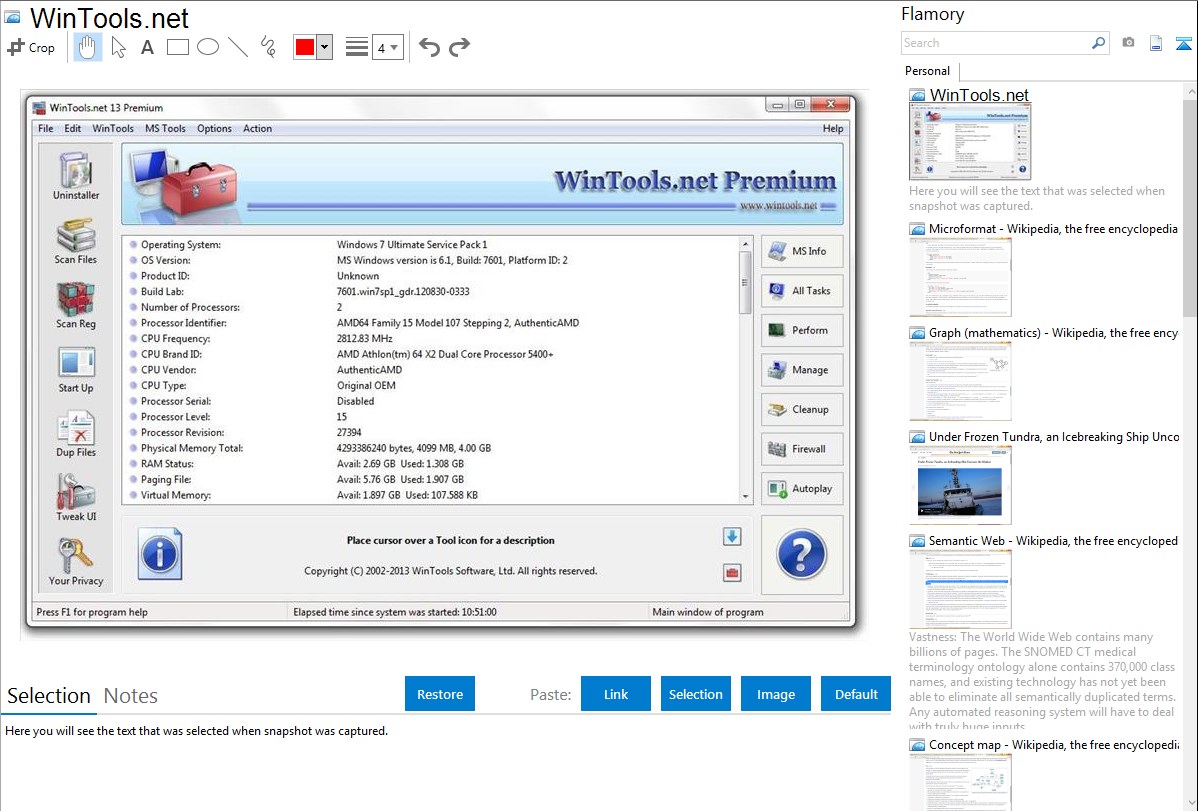
Task: Click the small red toolbox icon
Action: pos(732,573)
